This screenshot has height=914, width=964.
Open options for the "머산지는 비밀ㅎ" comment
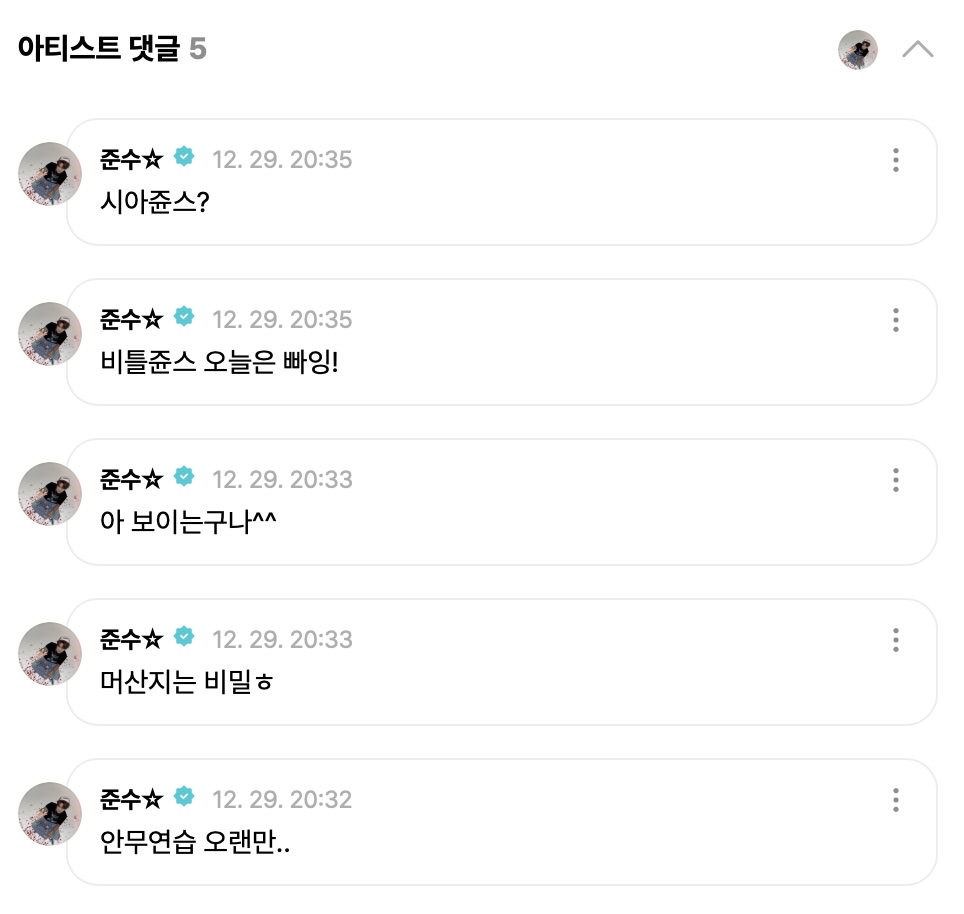click(896, 640)
